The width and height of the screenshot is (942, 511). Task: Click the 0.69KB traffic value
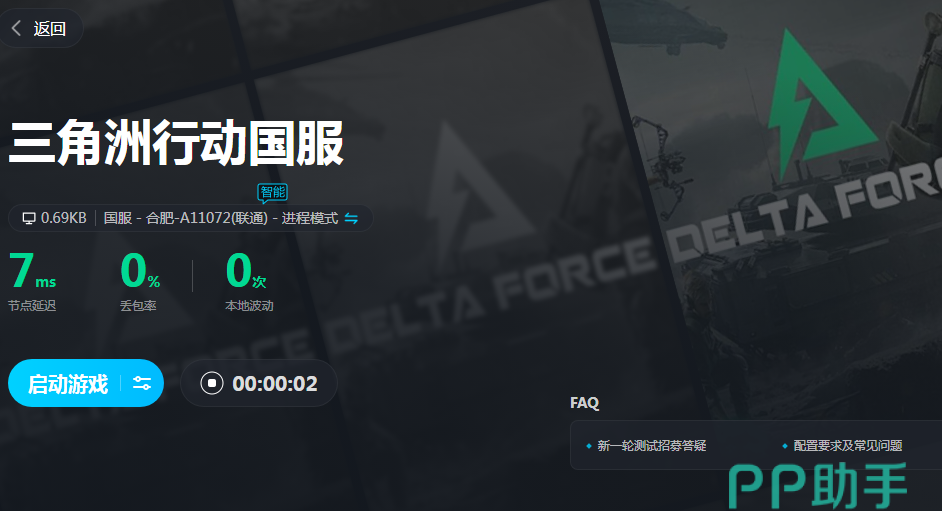64,218
